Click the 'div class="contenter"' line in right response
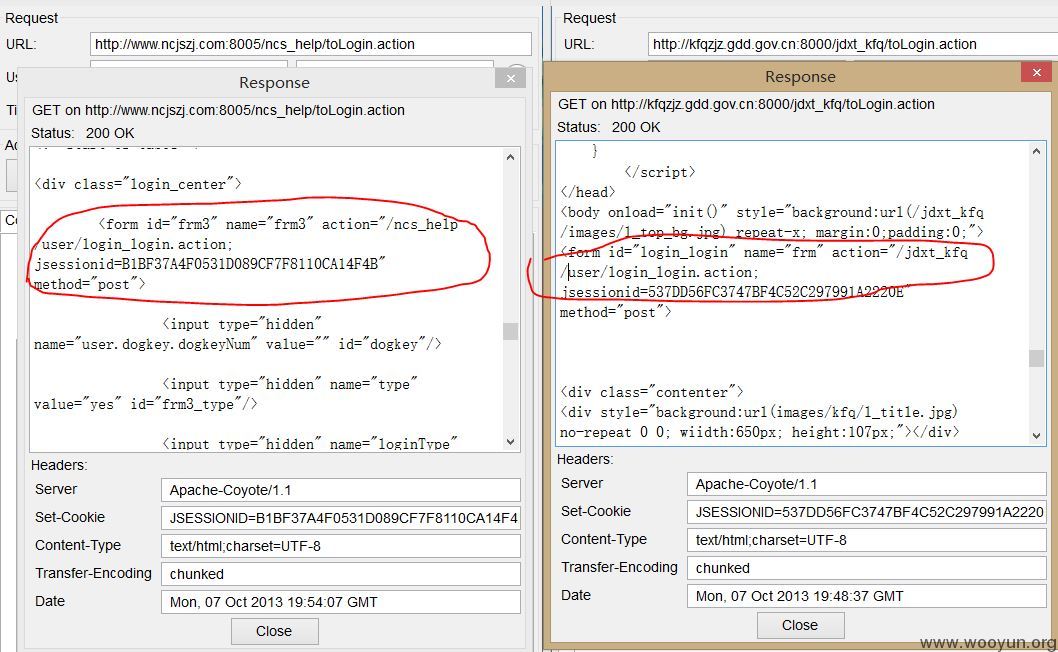The image size is (1058, 652). click(652, 392)
